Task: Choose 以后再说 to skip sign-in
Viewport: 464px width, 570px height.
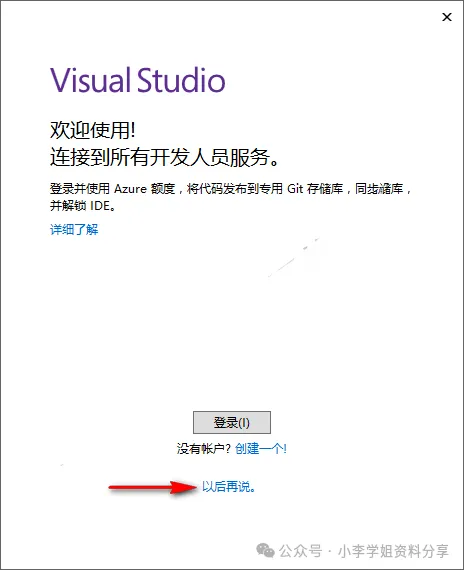Action: click(x=229, y=486)
